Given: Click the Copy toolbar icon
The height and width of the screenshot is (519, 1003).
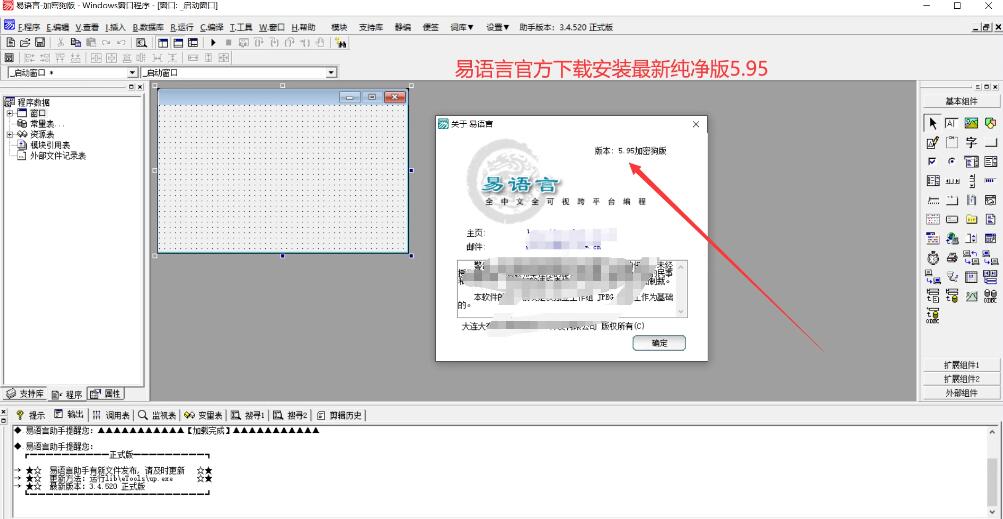Looking at the screenshot, I should coord(75,42).
